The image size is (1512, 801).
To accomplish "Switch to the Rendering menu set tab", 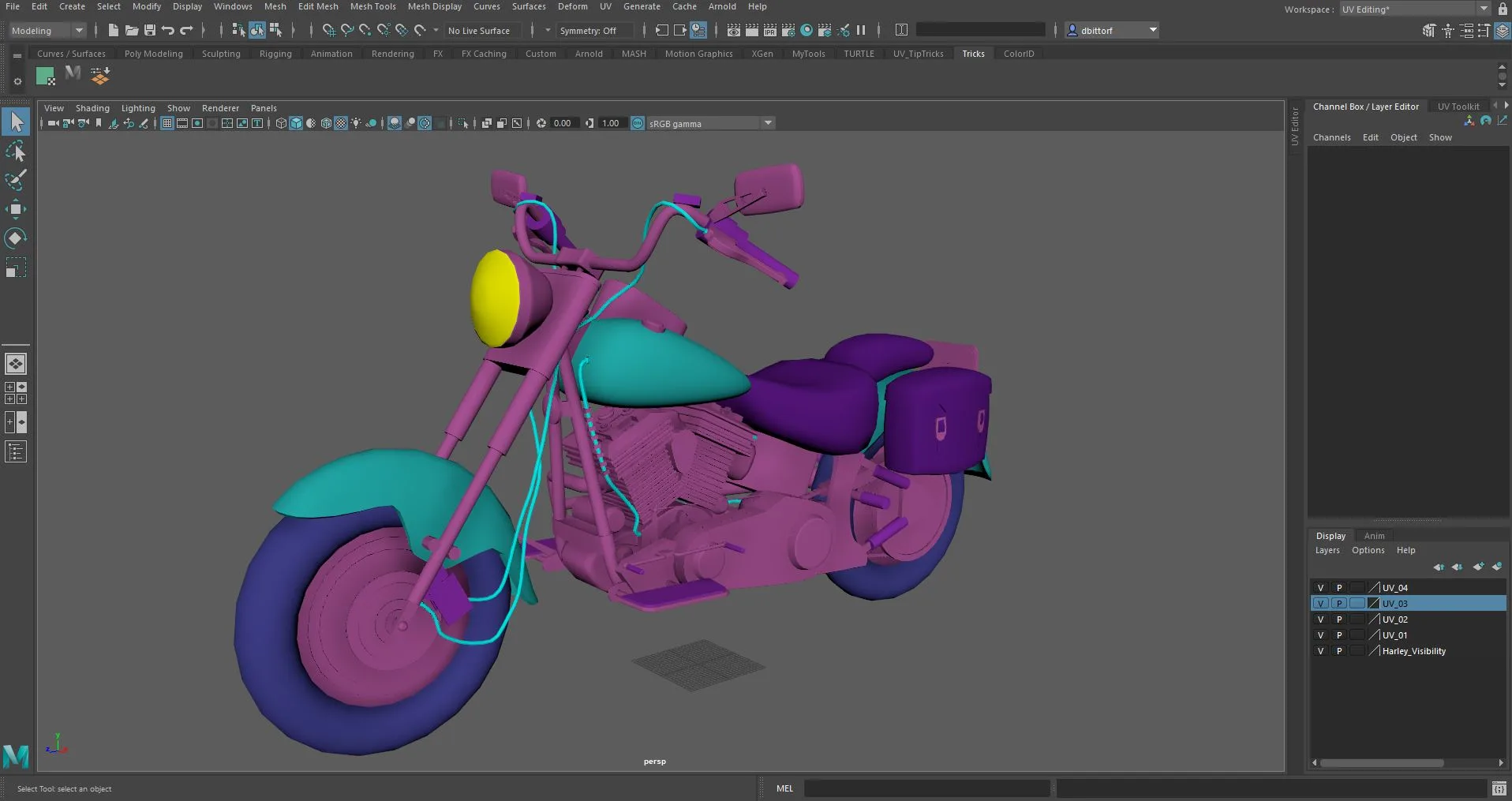I will click(392, 54).
